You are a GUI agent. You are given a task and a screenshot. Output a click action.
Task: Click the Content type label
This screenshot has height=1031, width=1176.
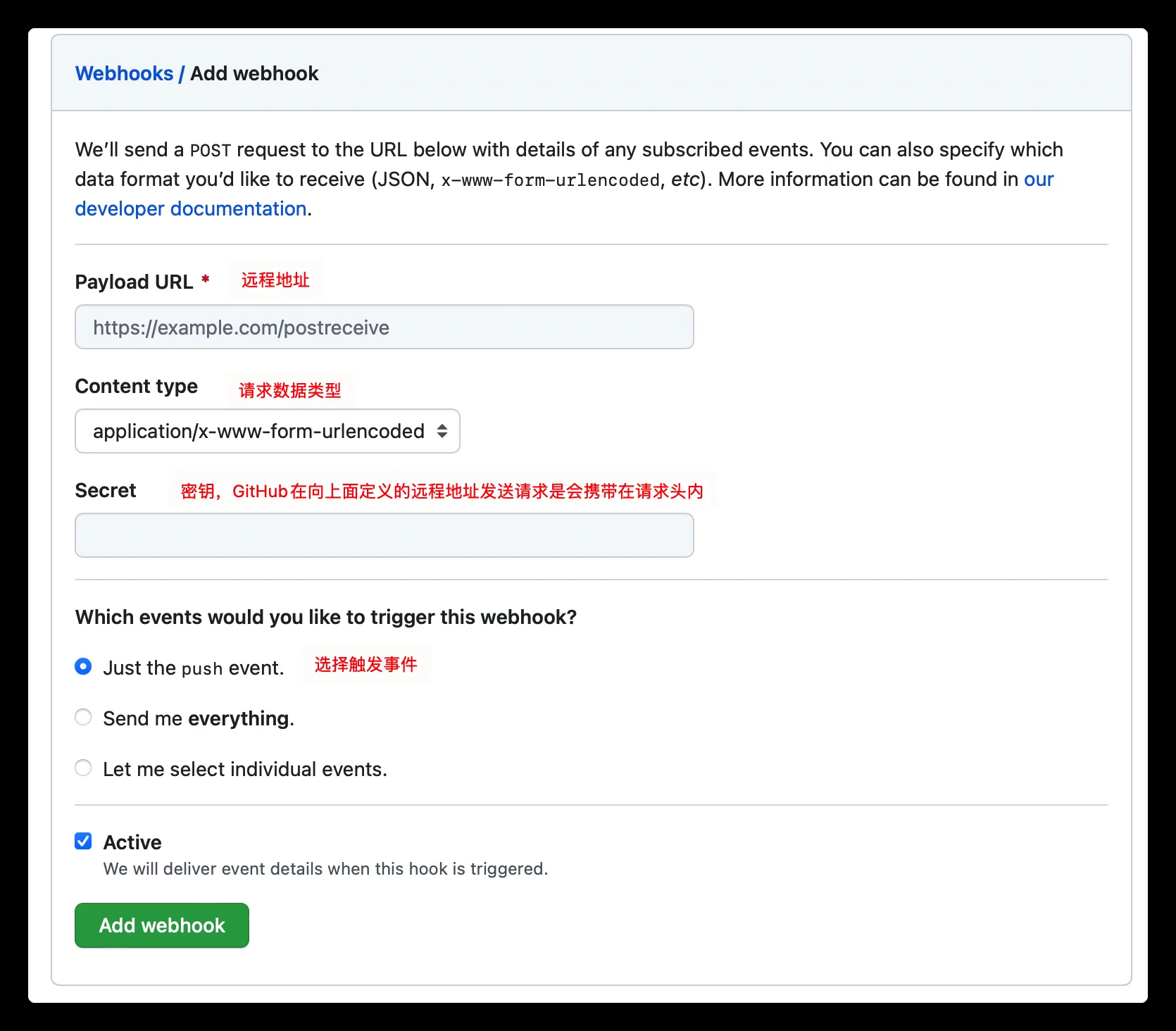[137, 386]
